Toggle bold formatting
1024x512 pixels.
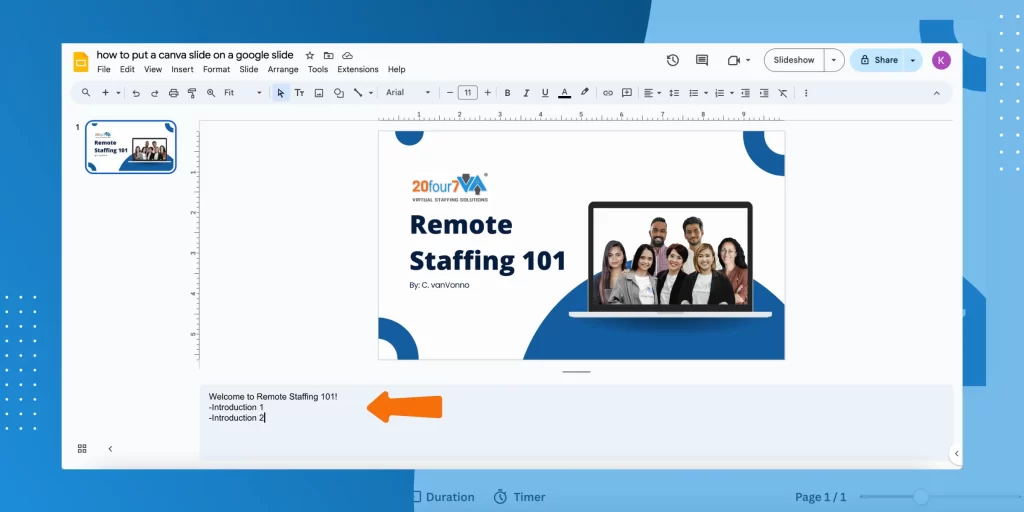pos(507,93)
